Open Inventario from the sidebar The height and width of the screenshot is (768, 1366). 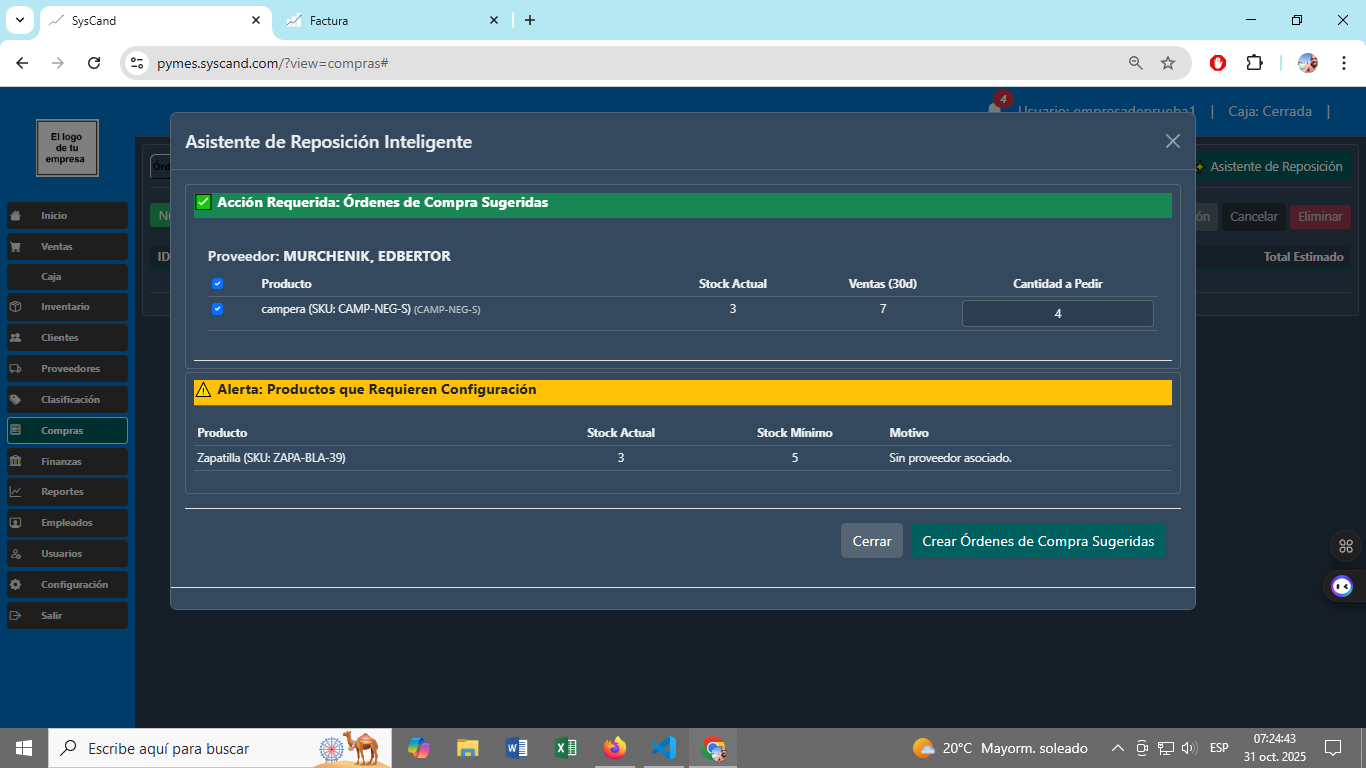[x=66, y=307]
